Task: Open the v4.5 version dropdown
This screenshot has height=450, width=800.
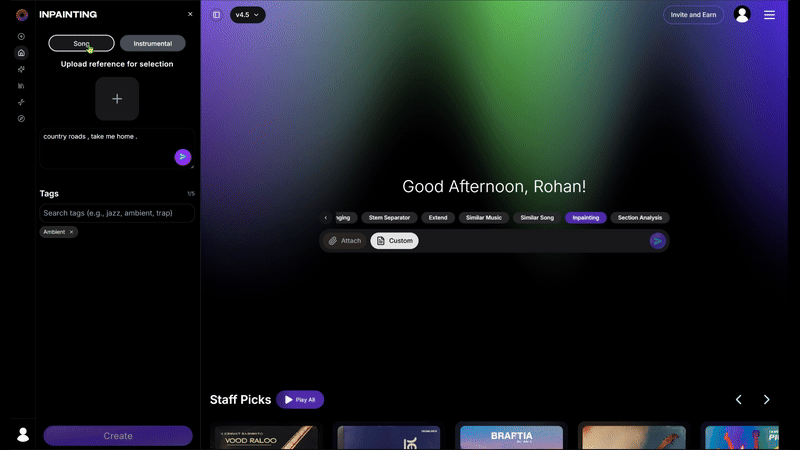Action: click(x=247, y=15)
